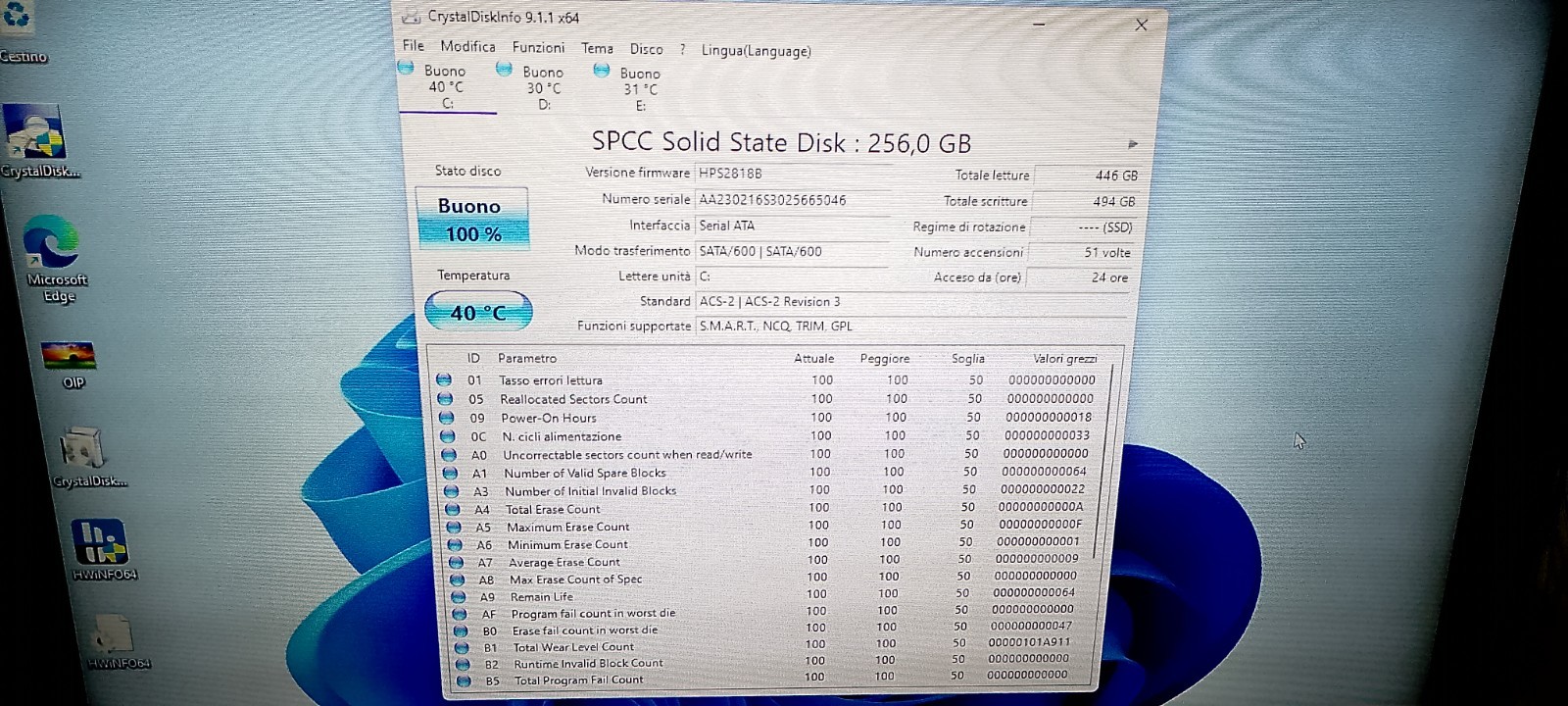Image resolution: width=1568 pixels, height=706 pixels.
Task: Select the Remain Life status circle
Action: [x=458, y=596]
